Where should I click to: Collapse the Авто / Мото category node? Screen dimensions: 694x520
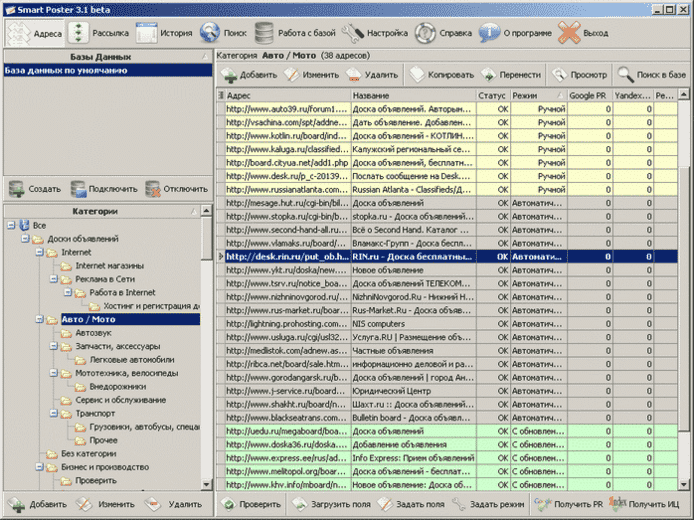pyautogui.click(x=39, y=319)
